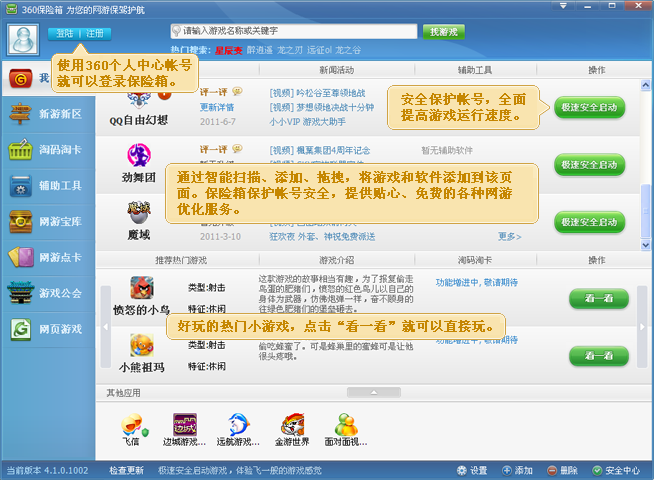Open 狂欢夜 外套、神祝免费派送 link
The height and width of the screenshot is (480, 654).
click(x=322, y=237)
